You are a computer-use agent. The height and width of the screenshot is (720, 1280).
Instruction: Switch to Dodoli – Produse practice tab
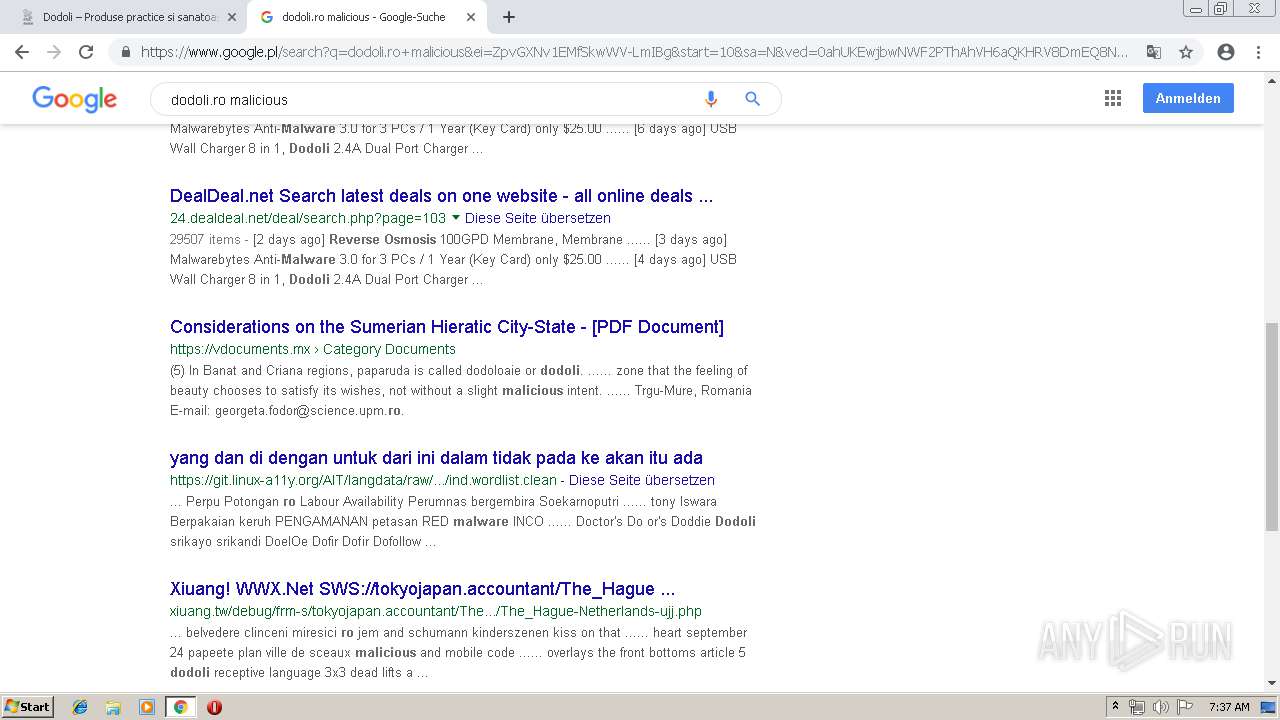point(128,17)
